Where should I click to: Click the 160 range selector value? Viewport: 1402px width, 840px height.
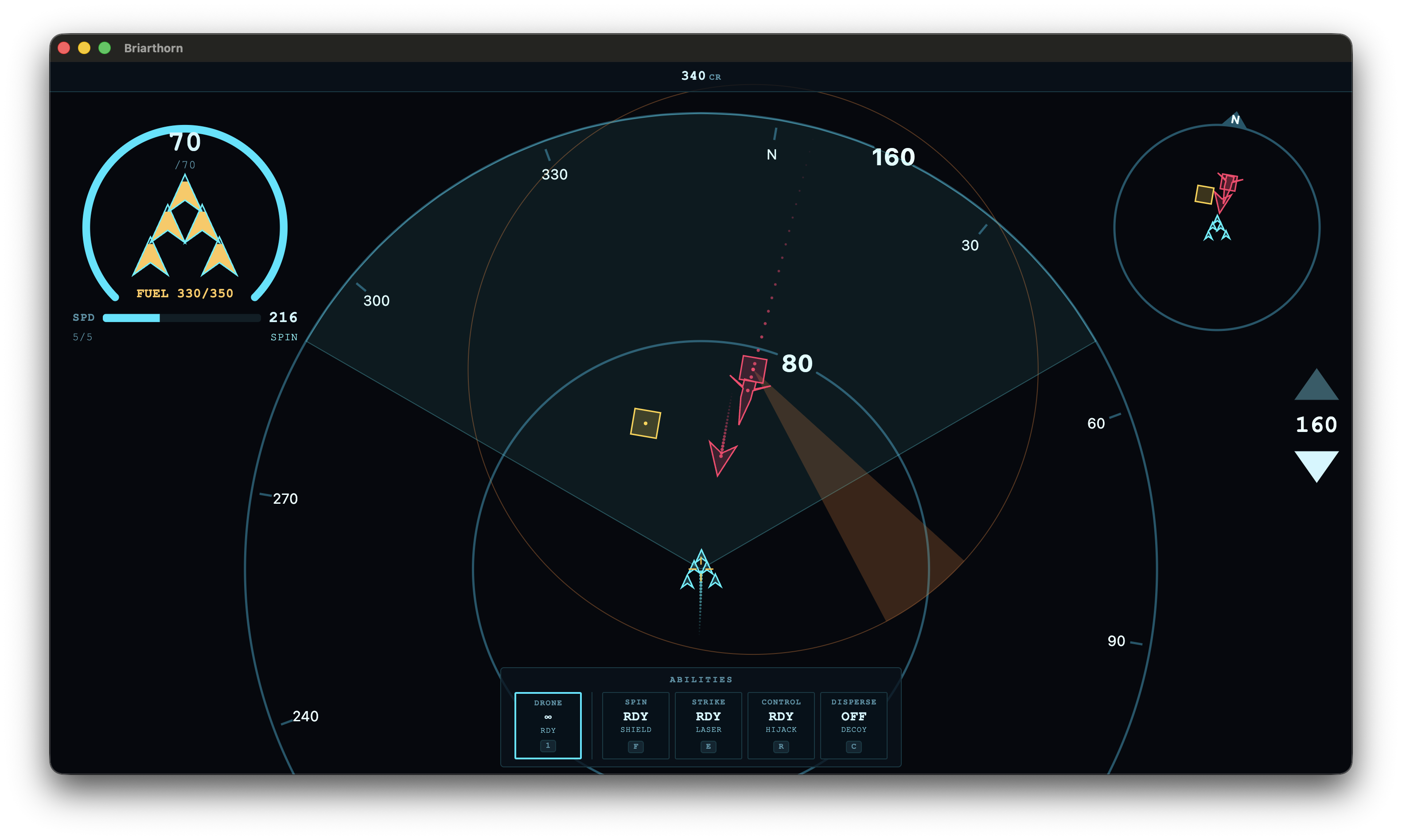point(1316,424)
